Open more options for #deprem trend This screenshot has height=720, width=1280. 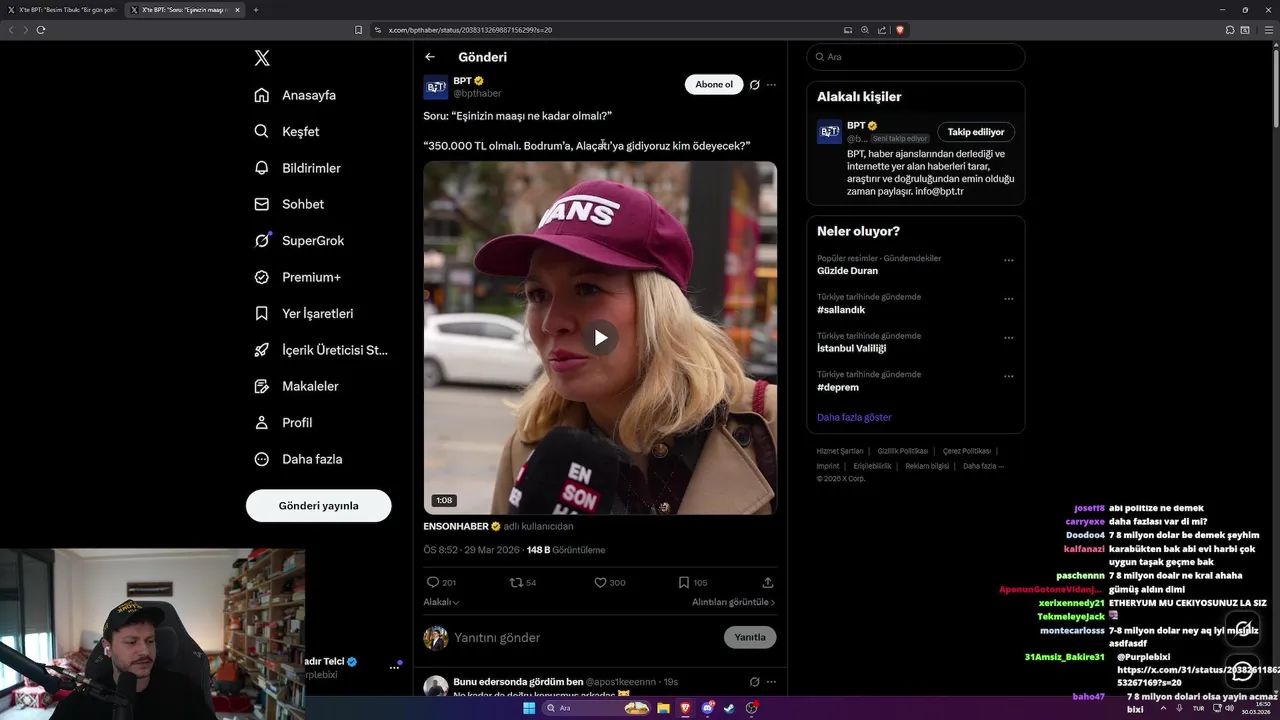[1008, 376]
